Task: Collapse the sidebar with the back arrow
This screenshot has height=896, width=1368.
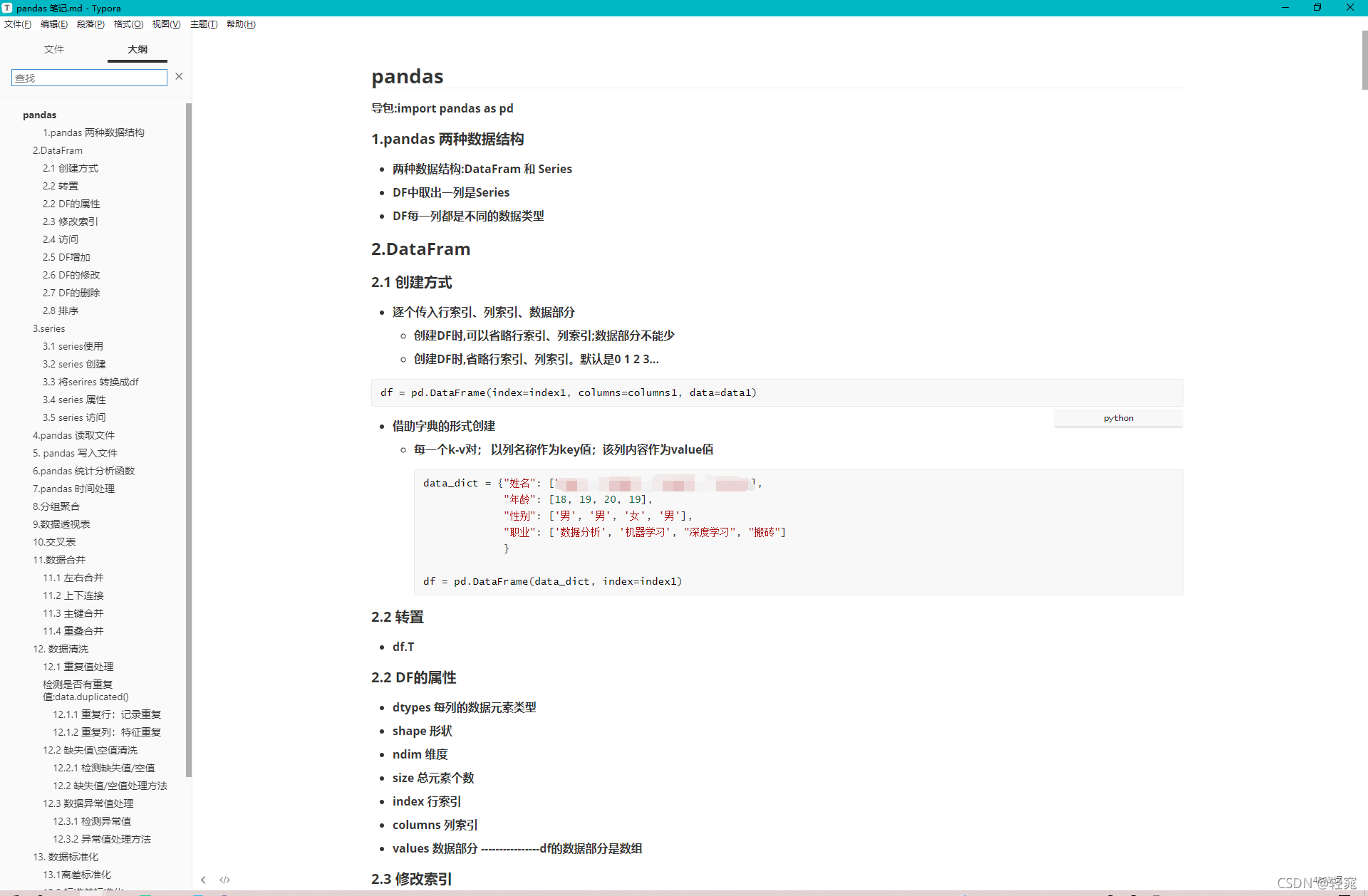Action: pyautogui.click(x=203, y=880)
